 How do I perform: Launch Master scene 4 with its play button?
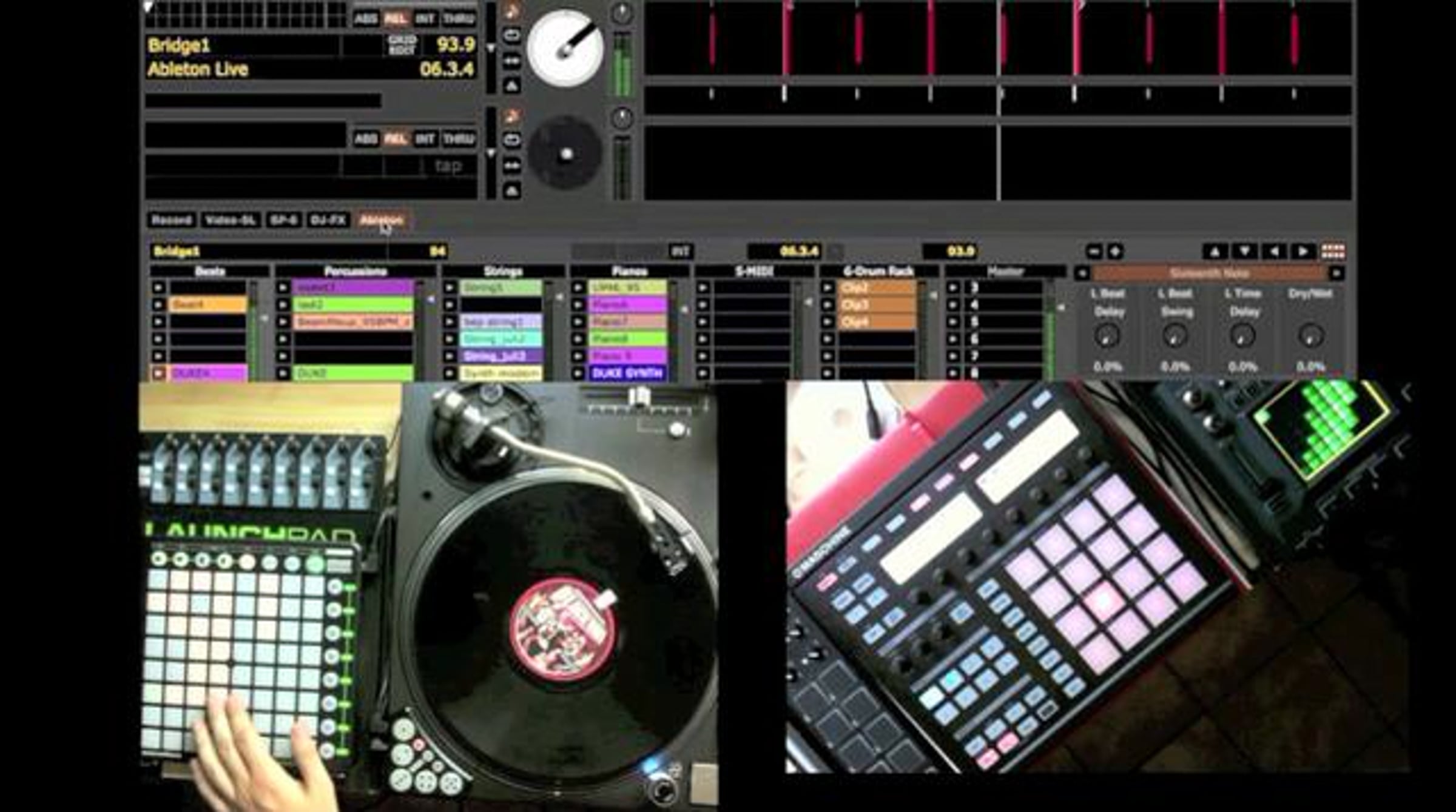coord(953,304)
